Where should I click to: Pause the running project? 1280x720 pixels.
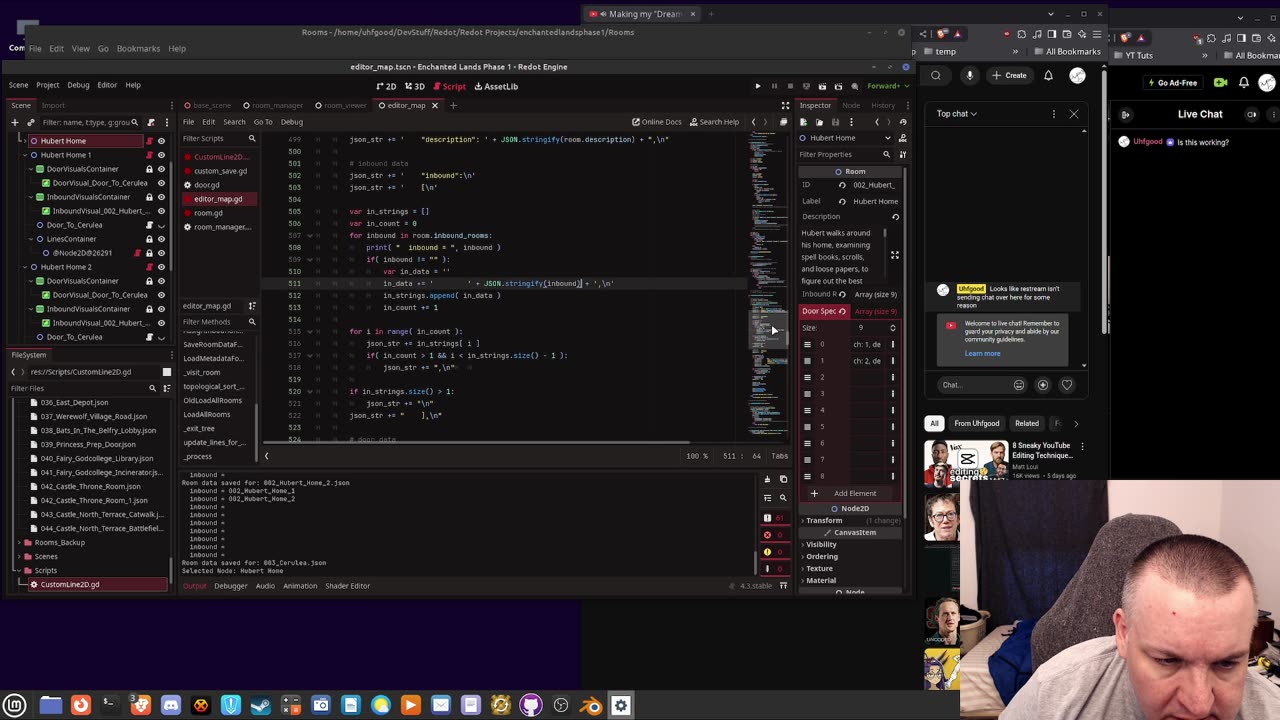point(774,86)
